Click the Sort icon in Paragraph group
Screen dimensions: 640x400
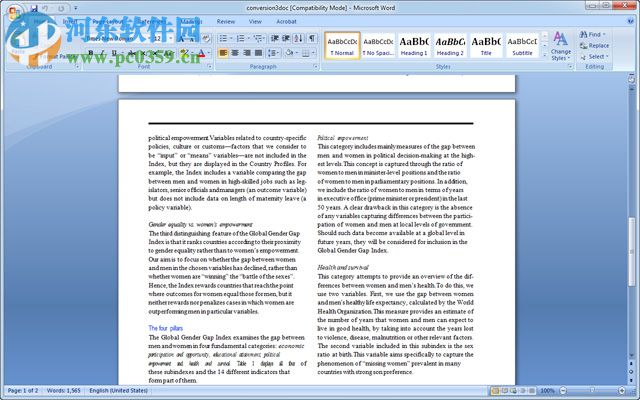(x=299, y=38)
